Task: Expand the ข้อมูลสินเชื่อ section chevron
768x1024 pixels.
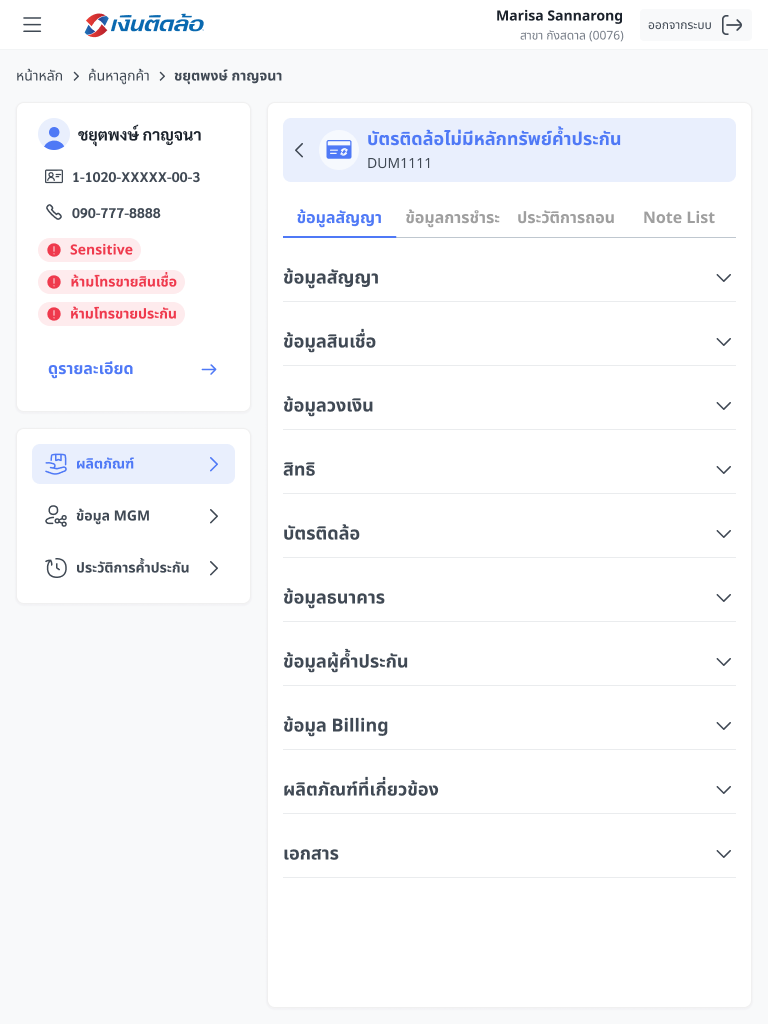Action: click(x=724, y=342)
